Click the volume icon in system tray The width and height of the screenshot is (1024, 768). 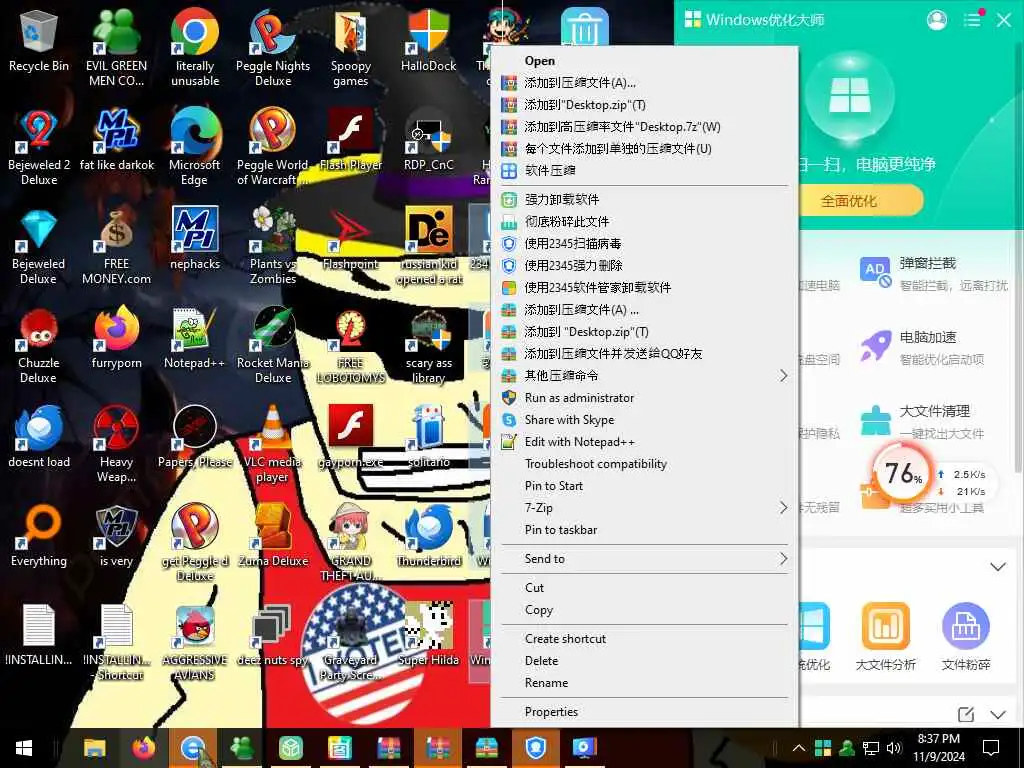click(894, 748)
